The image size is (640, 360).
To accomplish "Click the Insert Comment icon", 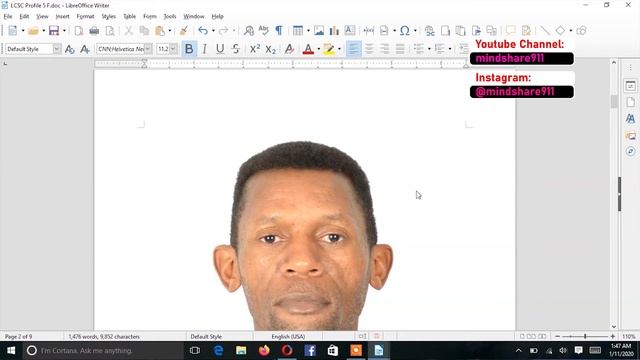I will [510, 31].
